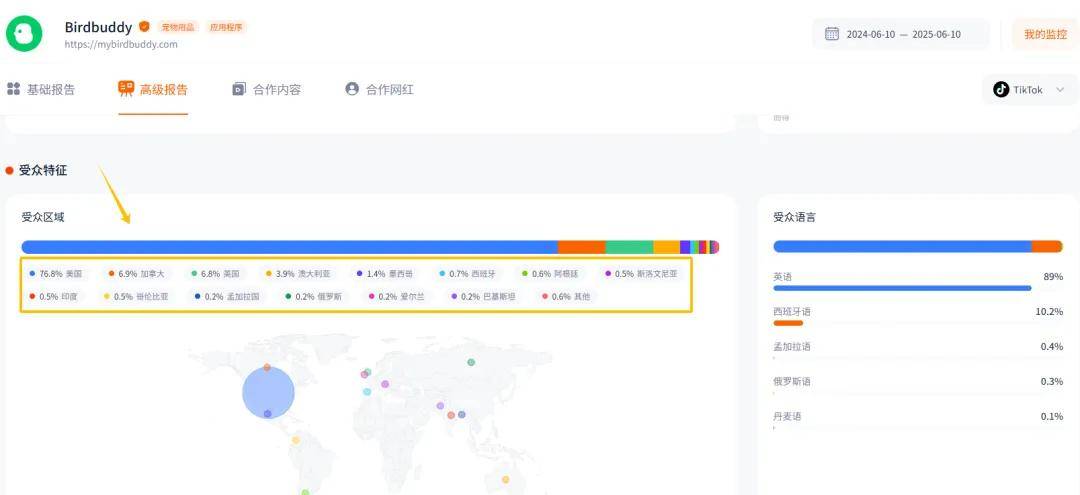Click the orange verified badge beside Birdbuddy
The height and width of the screenshot is (495, 1080).
coord(144,27)
